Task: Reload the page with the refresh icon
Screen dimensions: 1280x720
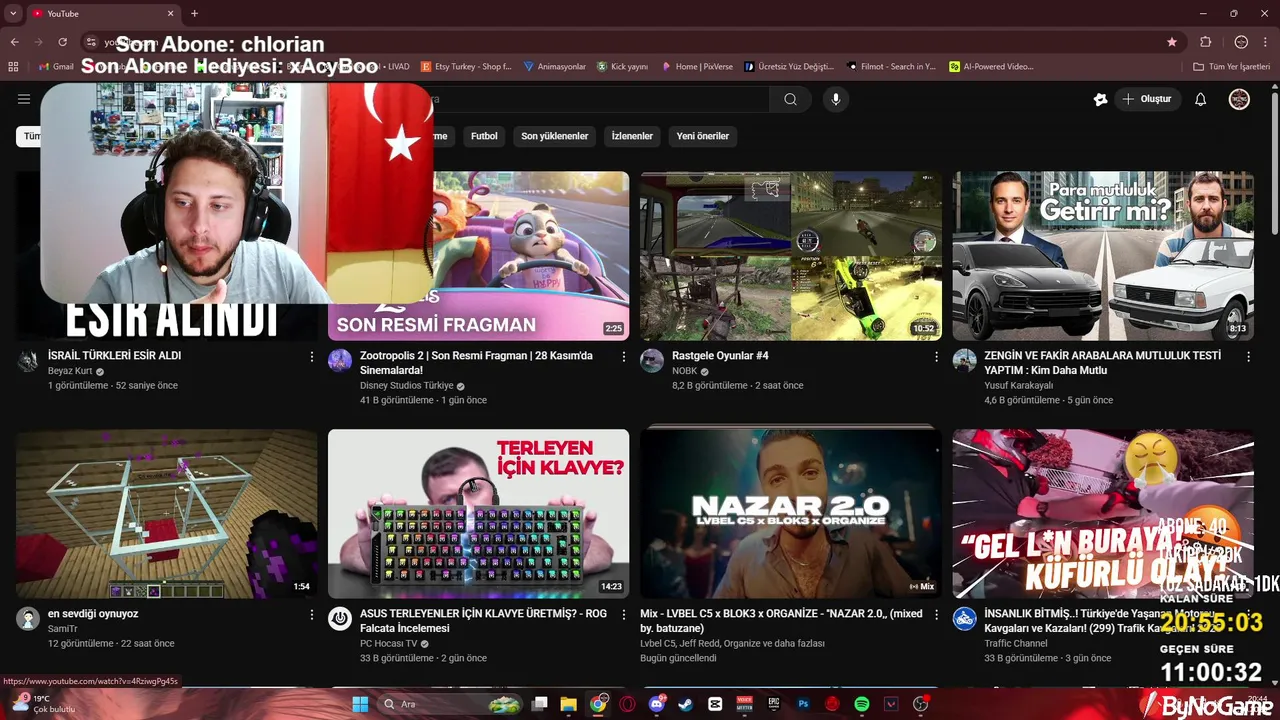Action: click(62, 42)
